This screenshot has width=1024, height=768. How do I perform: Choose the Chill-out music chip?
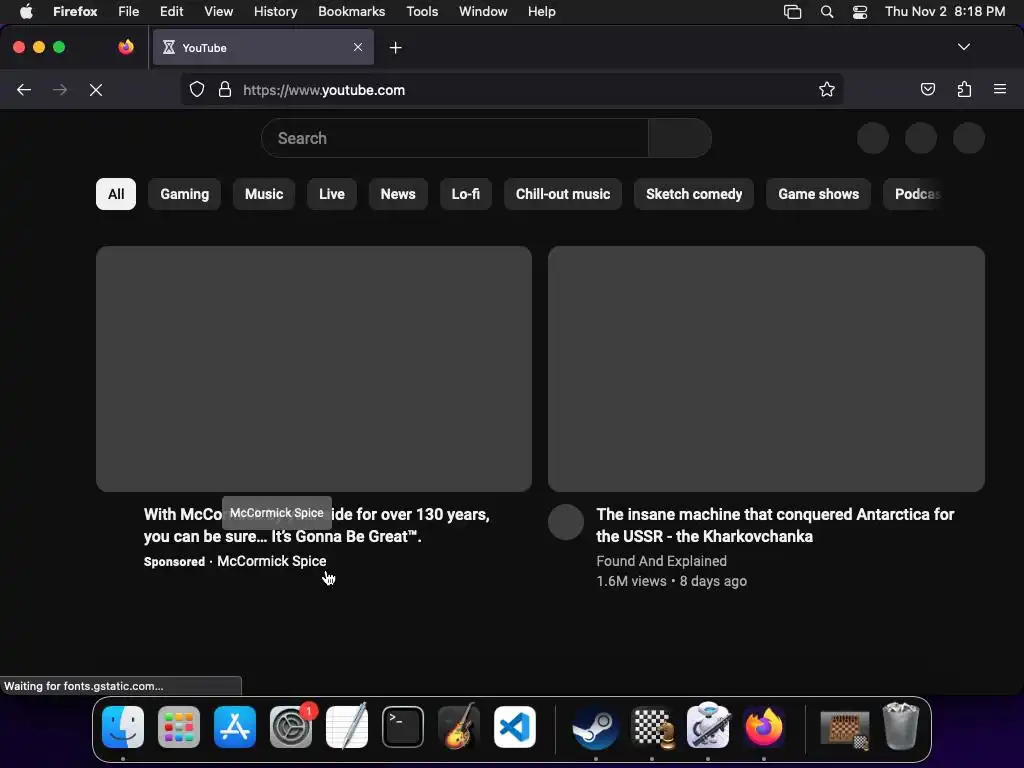tap(563, 194)
